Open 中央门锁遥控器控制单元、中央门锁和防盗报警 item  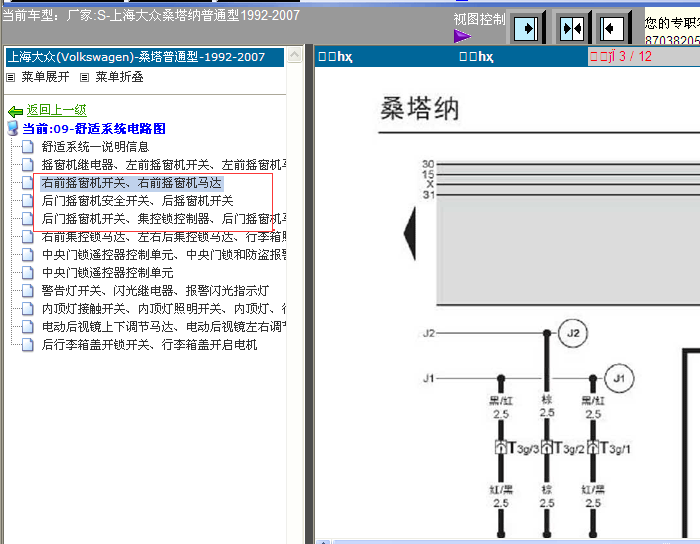[163, 255]
